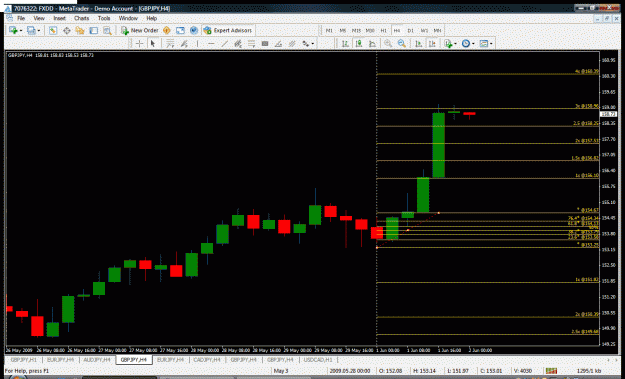This screenshot has height=379, width=625.
Task: Switch to the USDCAD,H1 chart tab
Action: point(318,360)
